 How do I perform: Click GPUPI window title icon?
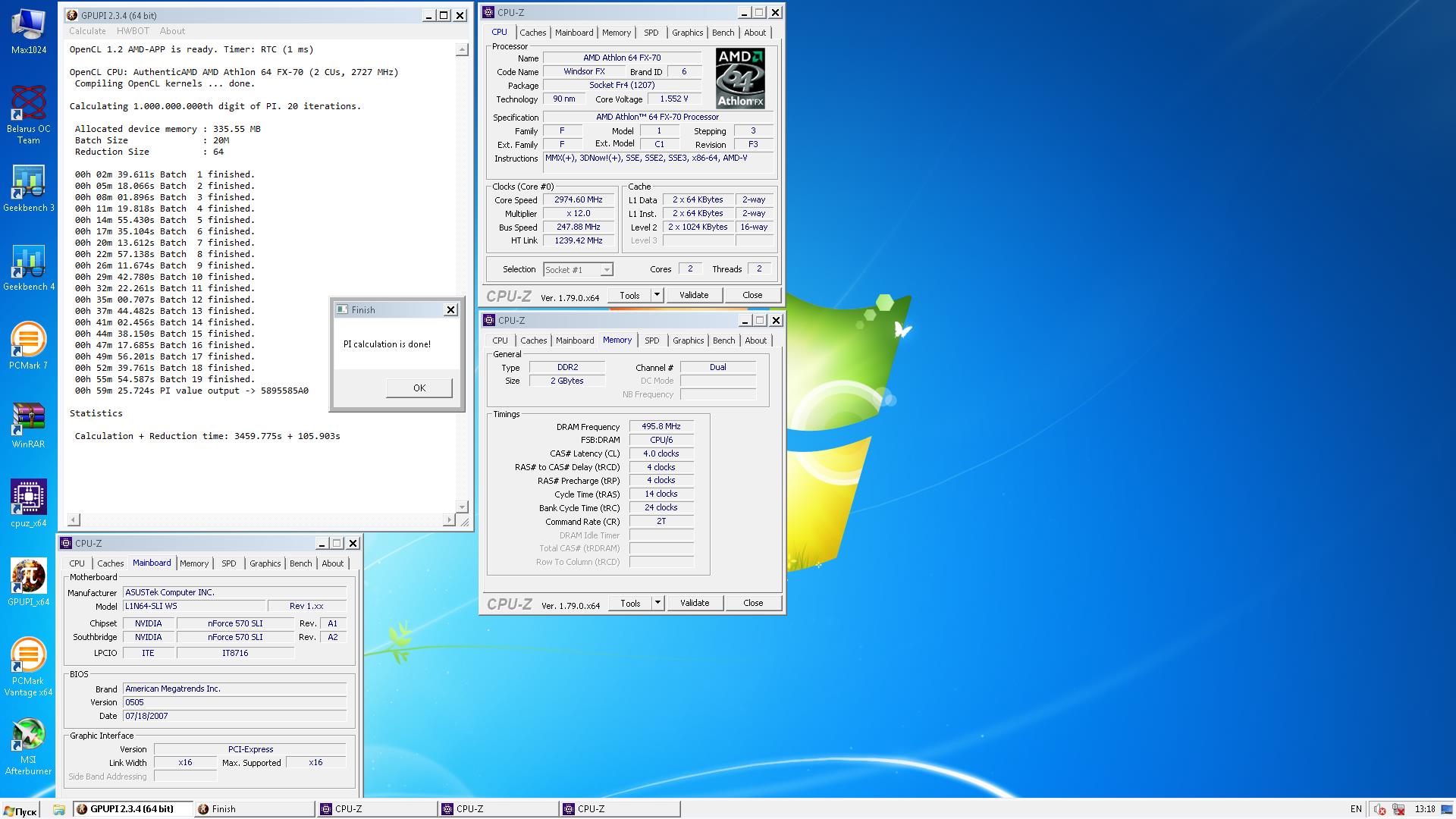(72, 15)
